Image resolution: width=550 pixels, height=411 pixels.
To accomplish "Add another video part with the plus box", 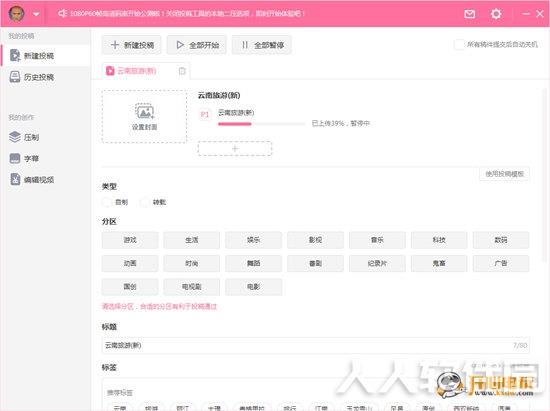I will (x=235, y=148).
